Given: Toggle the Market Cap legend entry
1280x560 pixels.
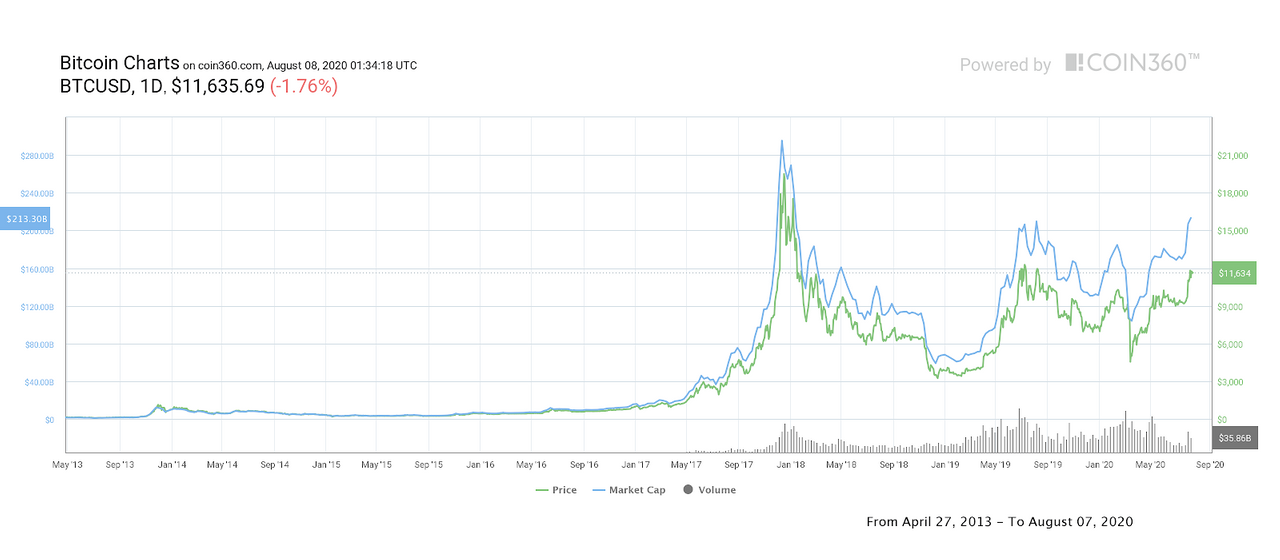Looking at the screenshot, I should point(628,490).
